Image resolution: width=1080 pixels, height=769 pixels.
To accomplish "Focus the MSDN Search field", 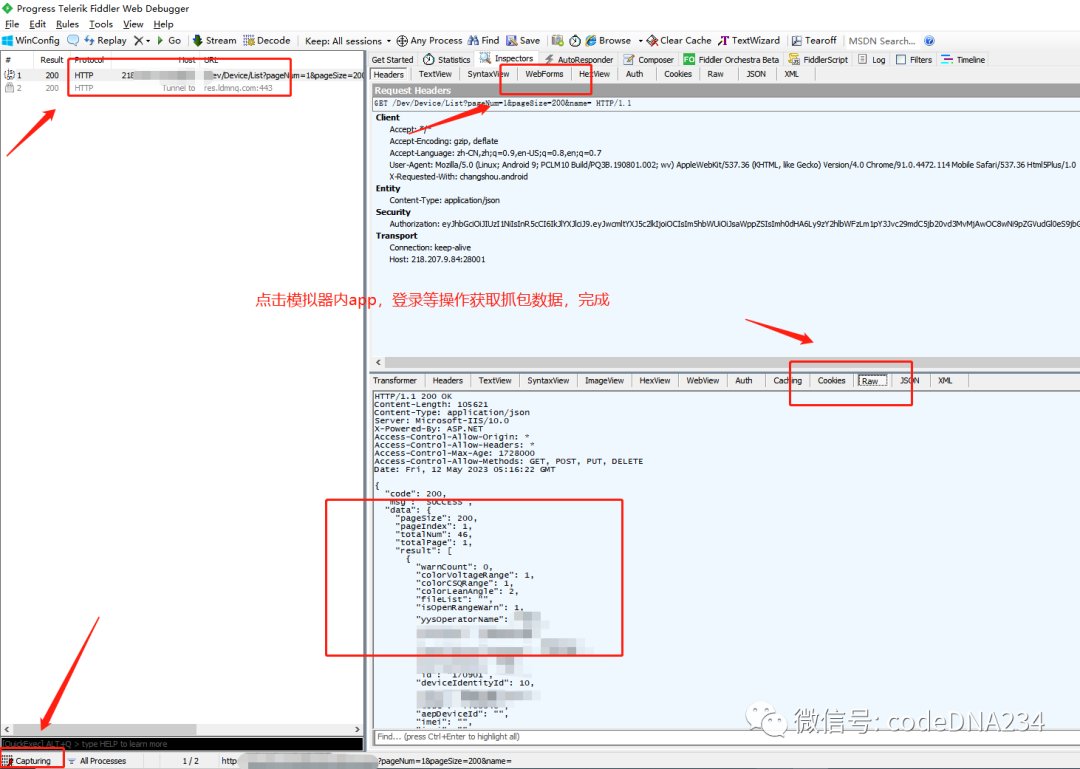I will point(882,41).
